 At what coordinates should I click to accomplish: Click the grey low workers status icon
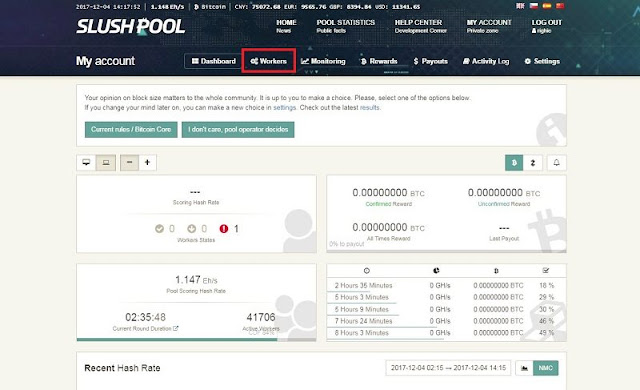tap(191, 228)
